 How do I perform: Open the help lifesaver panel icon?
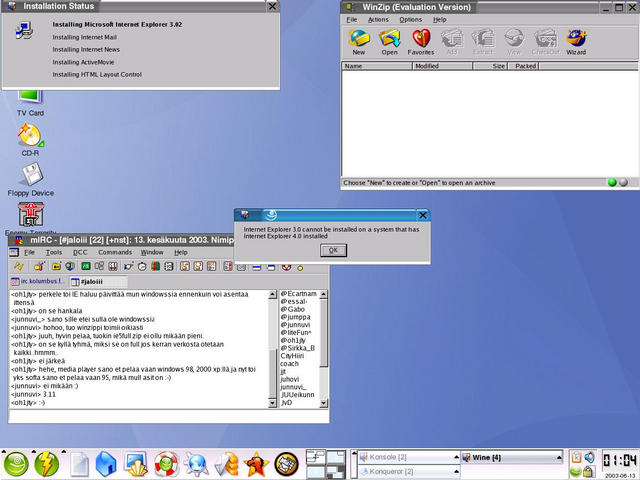[x=166, y=464]
